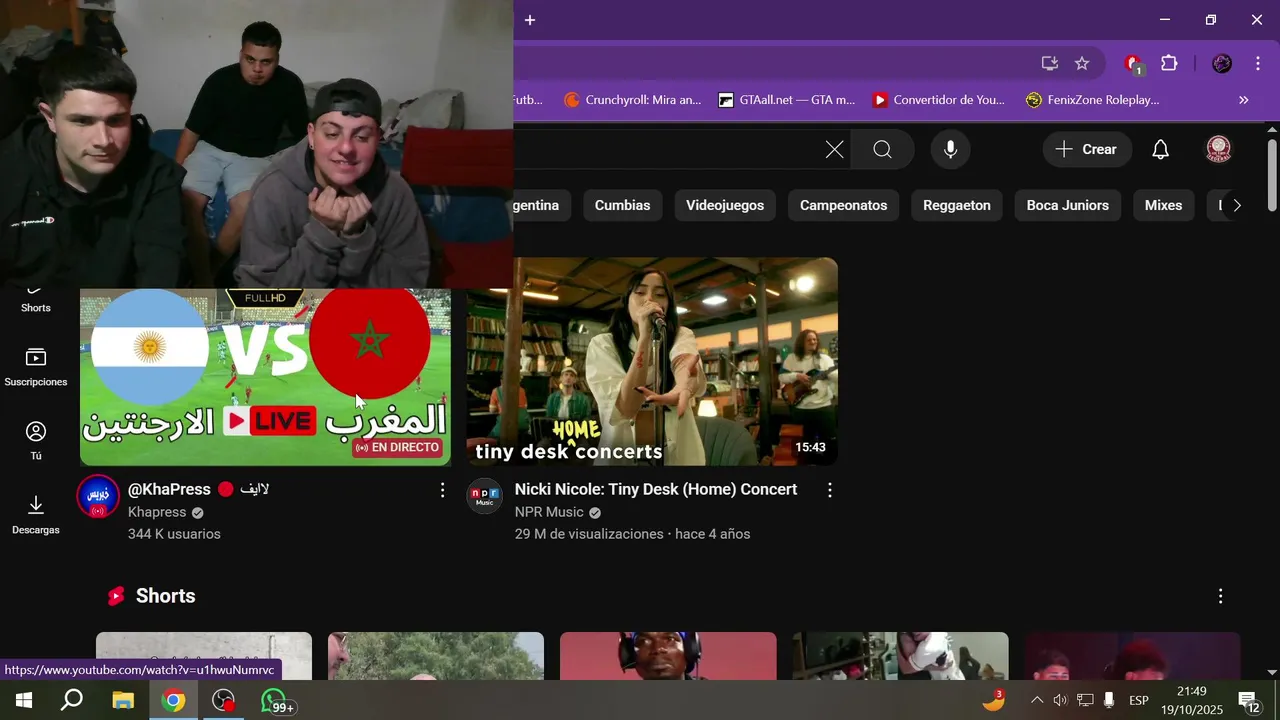1280x720 pixels.
Task: Open options menu for Nicki Nicole video
Action: tap(829, 490)
